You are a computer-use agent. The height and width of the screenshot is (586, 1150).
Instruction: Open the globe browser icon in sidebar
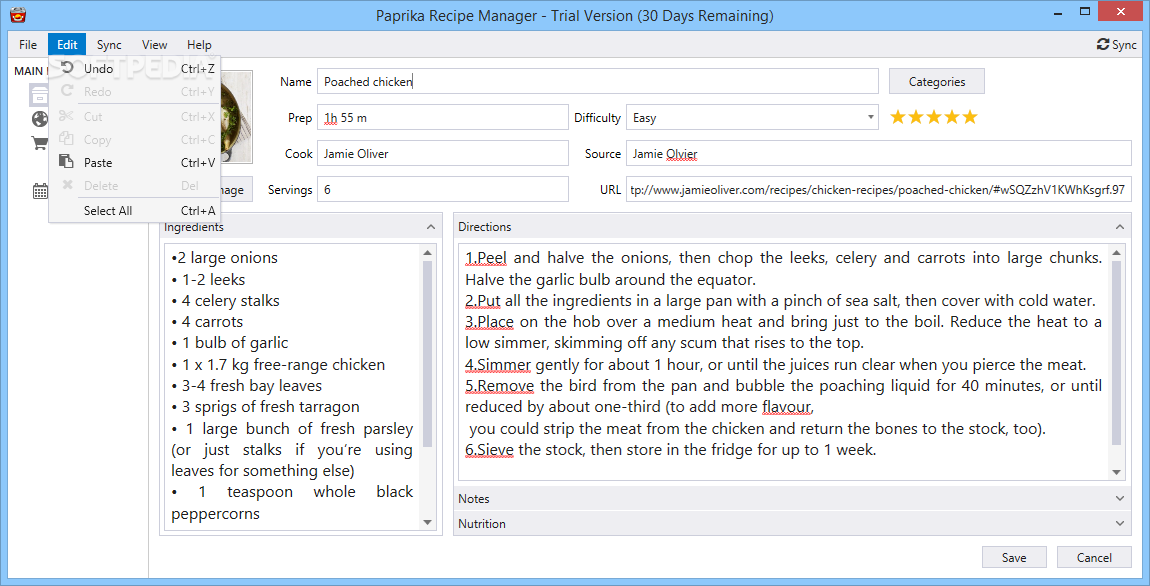point(40,119)
